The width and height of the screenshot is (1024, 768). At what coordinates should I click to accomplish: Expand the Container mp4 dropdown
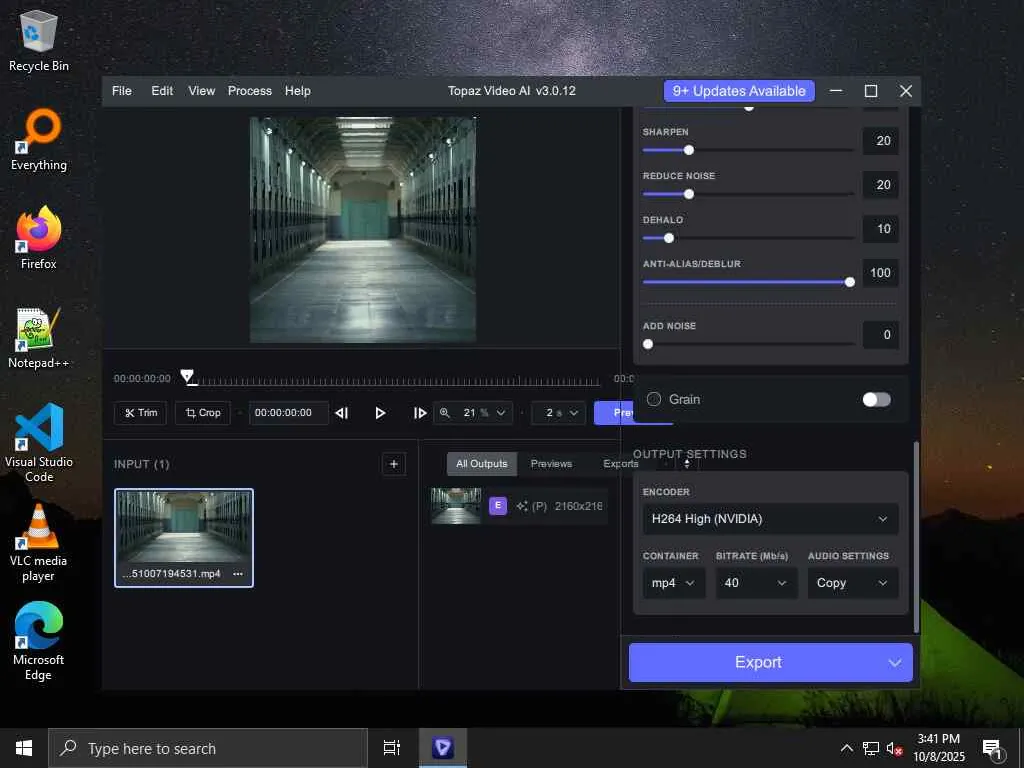[x=673, y=583]
